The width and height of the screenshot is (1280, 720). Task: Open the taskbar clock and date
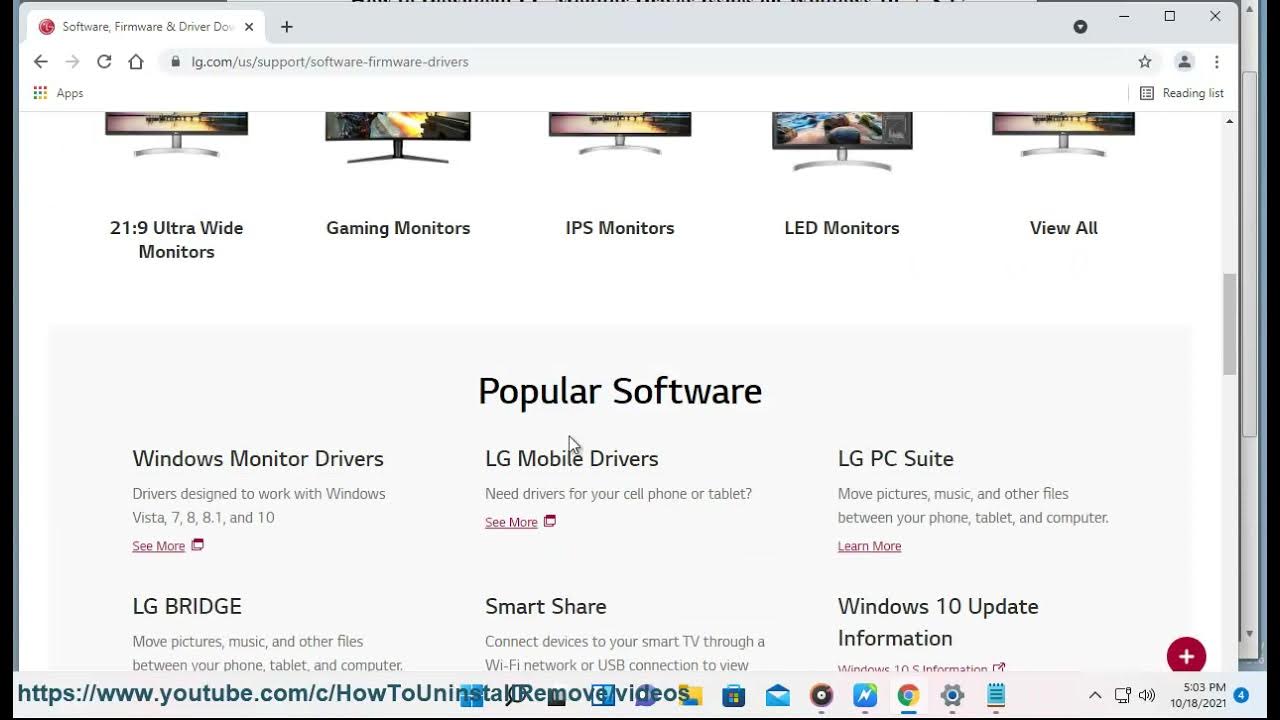1197,695
